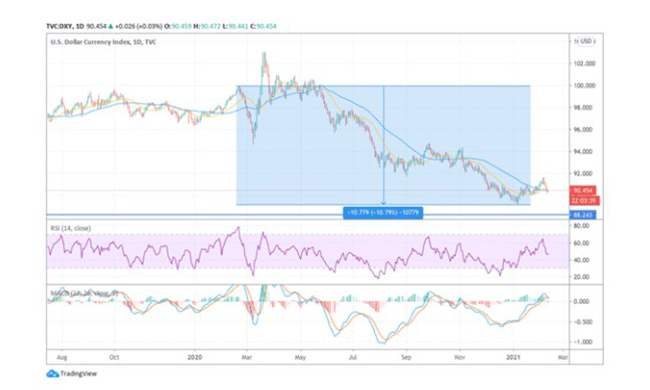Click the 2021 label on time axis
The image size is (650, 390).
point(514,357)
